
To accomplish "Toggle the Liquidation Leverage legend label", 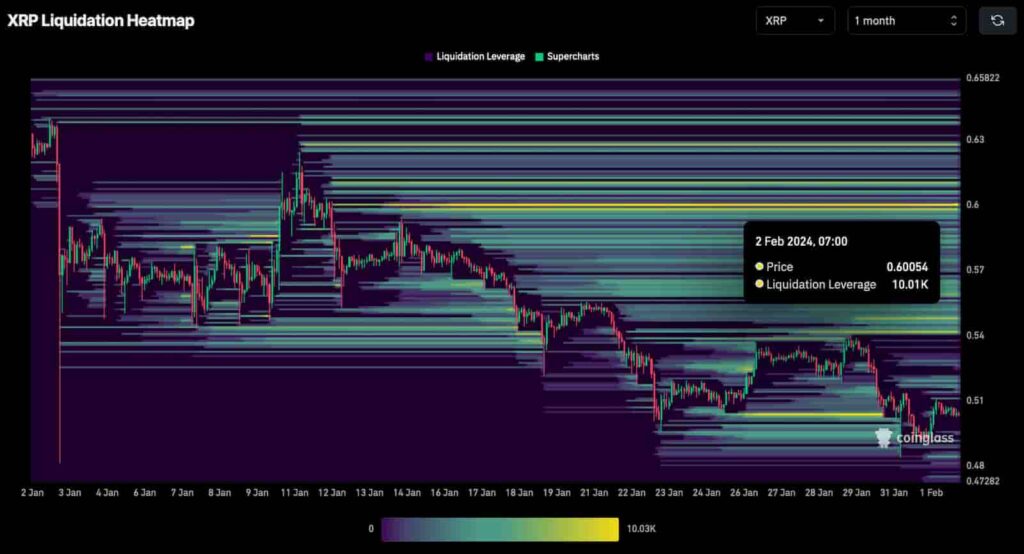I will click(480, 57).
